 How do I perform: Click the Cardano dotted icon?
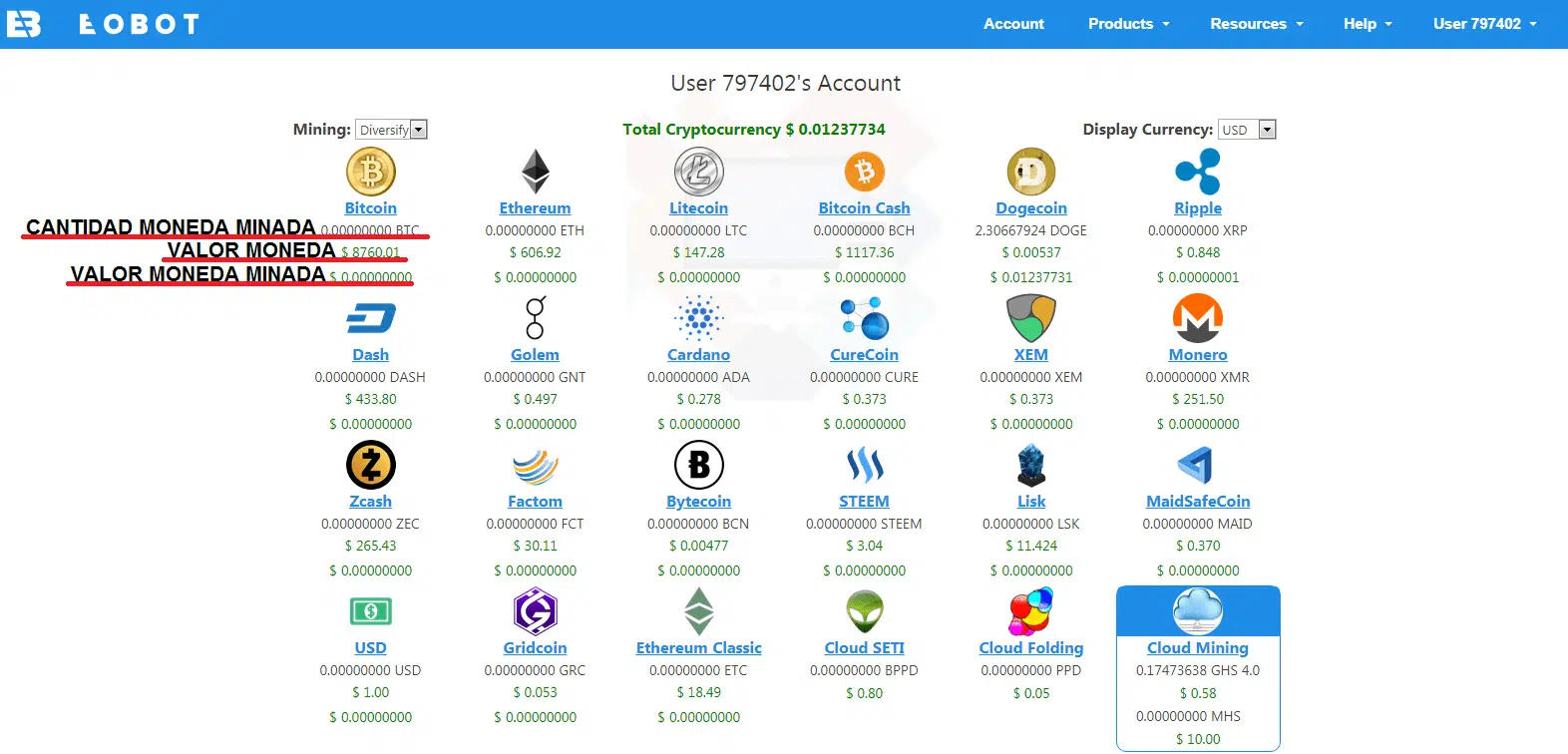[698, 318]
